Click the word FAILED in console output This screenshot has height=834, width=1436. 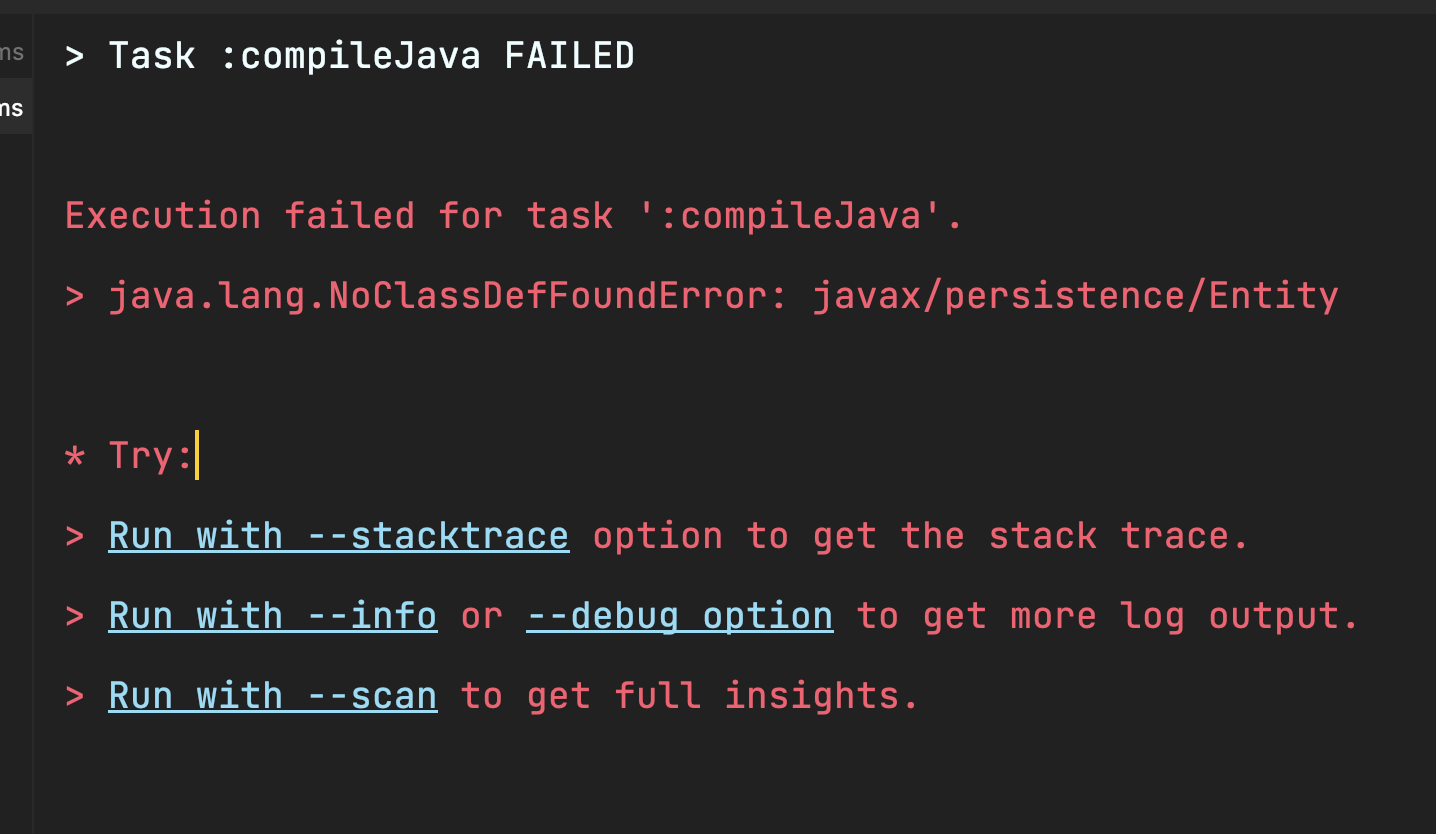coord(569,56)
